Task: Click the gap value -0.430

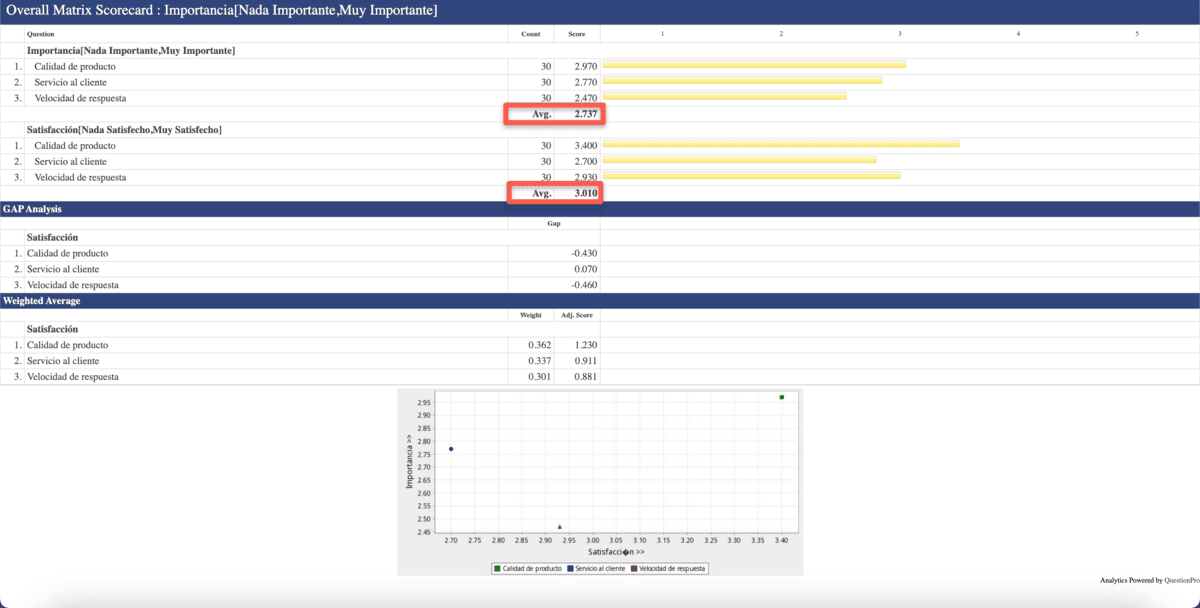Action: point(583,254)
